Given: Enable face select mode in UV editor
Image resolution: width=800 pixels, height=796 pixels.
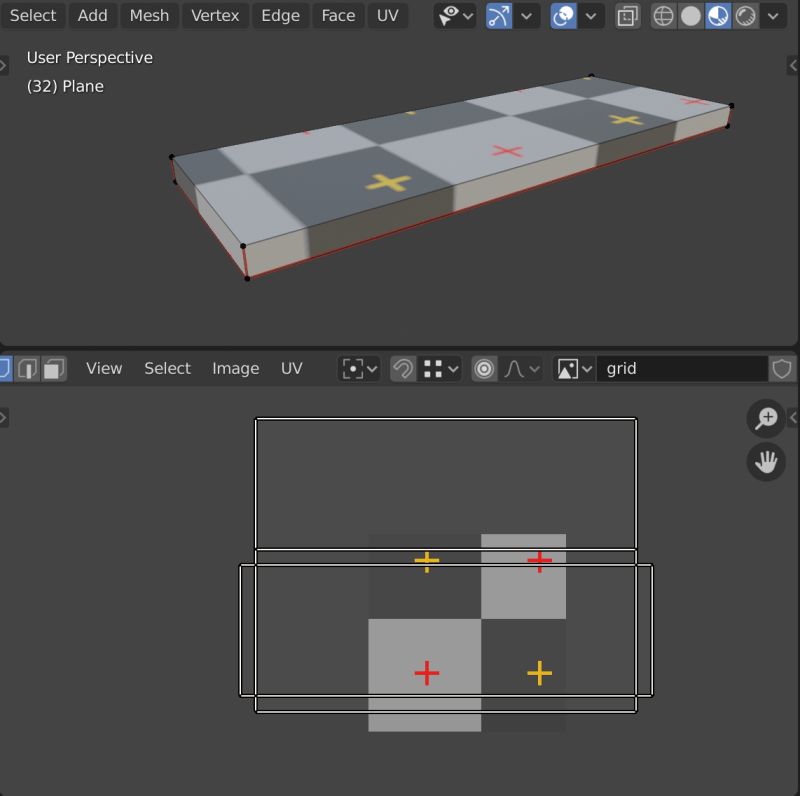Looking at the screenshot, I should [52, 368].
